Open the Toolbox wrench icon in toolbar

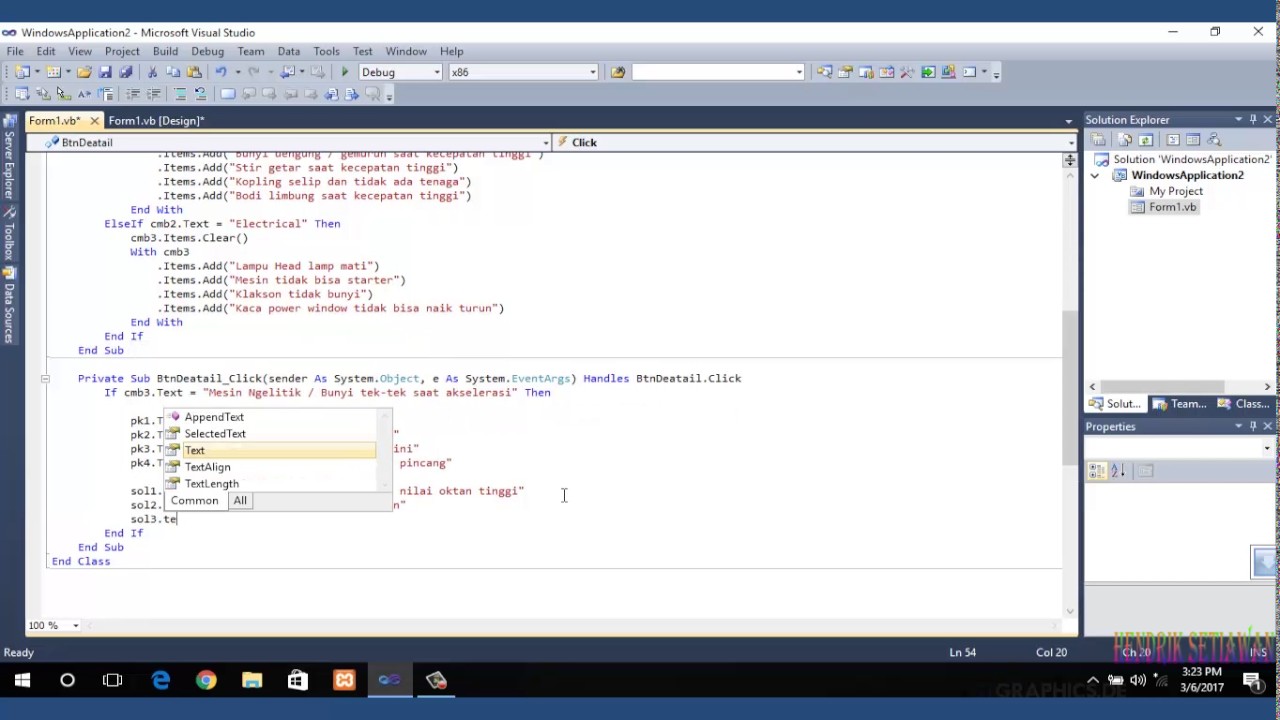click(x=907, y=72)
